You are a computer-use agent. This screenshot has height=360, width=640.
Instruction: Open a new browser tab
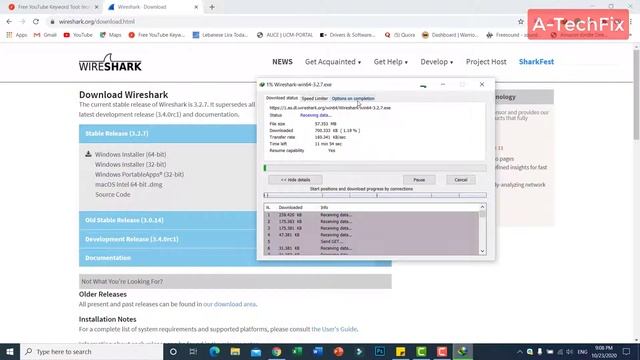tap(212, 7)
